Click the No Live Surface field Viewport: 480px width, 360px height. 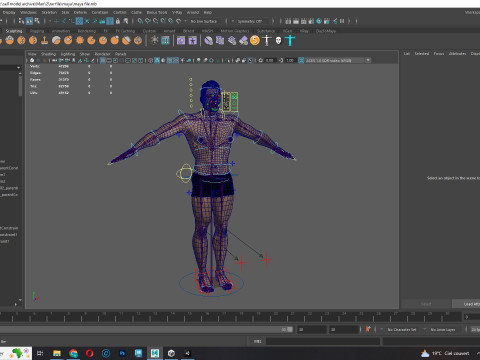click(x=204, y=21)
